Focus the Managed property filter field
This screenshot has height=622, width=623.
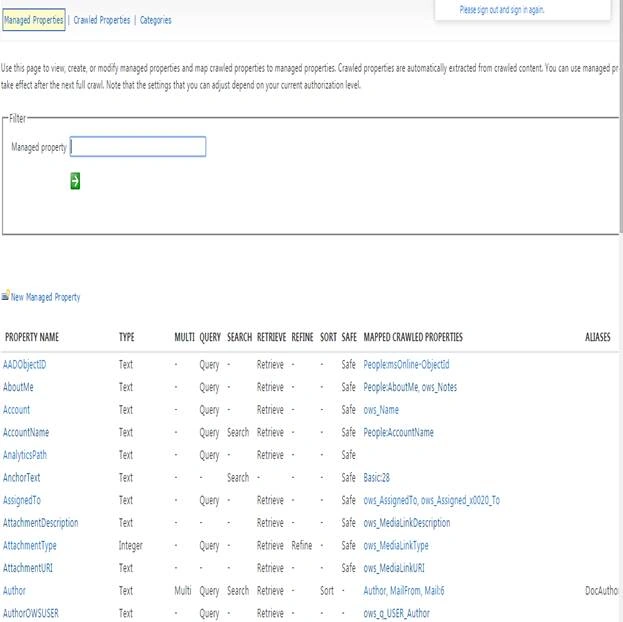[x=138, y=147]
